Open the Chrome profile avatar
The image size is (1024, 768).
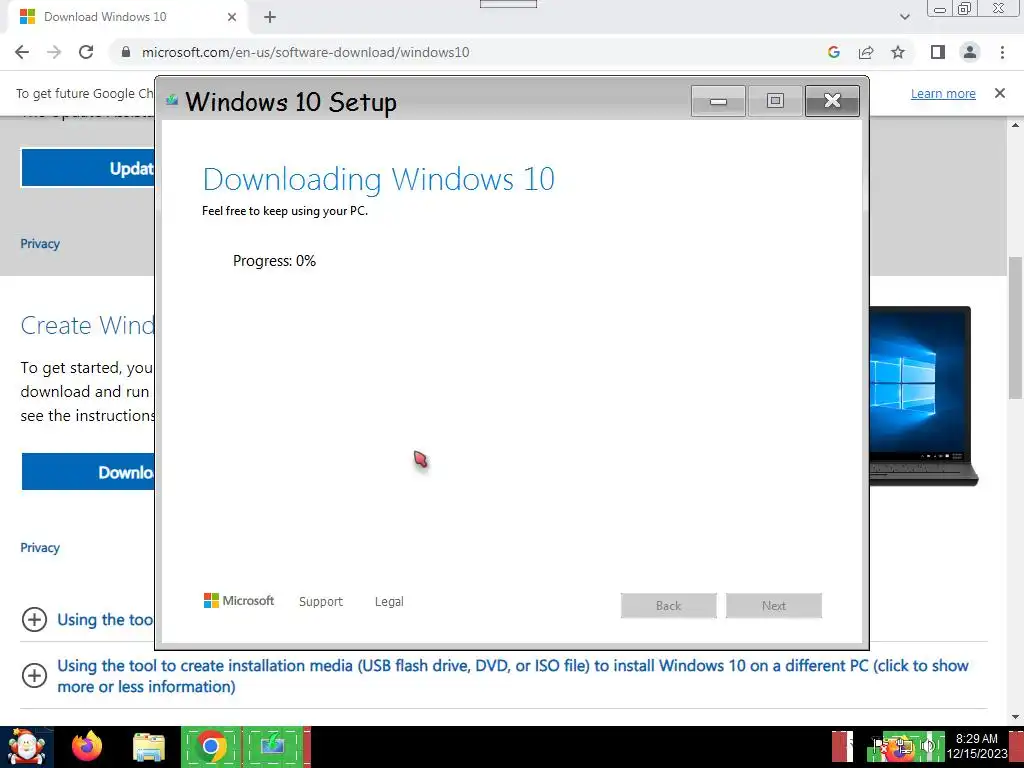pyautogui.click(x=970, y=52)
